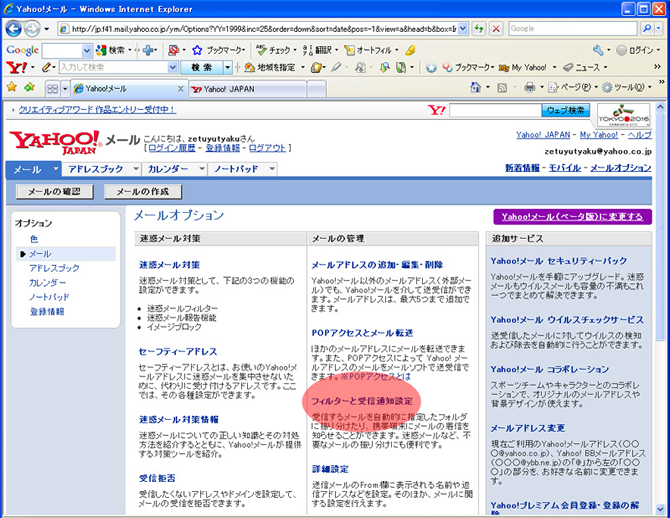The image size is (670, 518).
Task: Click the pencil icon on Yahoo toolbar
Action: click(x=46, y=68)
